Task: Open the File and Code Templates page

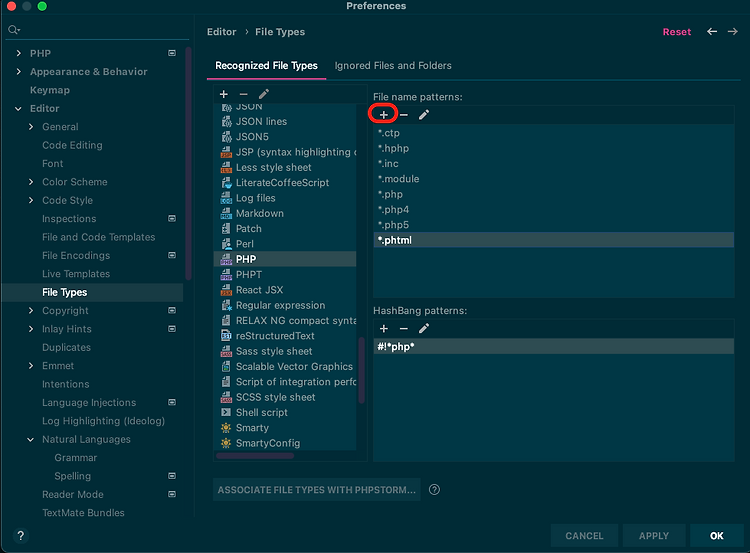Action: [99, 237]
